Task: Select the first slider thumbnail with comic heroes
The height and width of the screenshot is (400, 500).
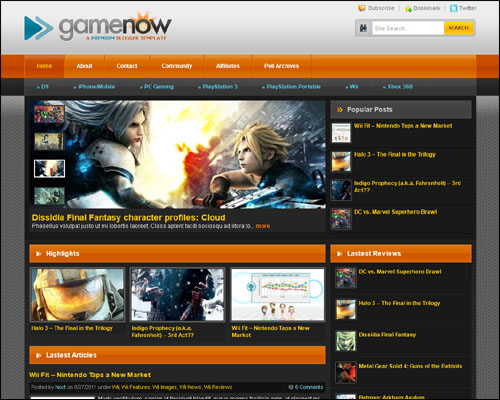Action: coord(49,114)
